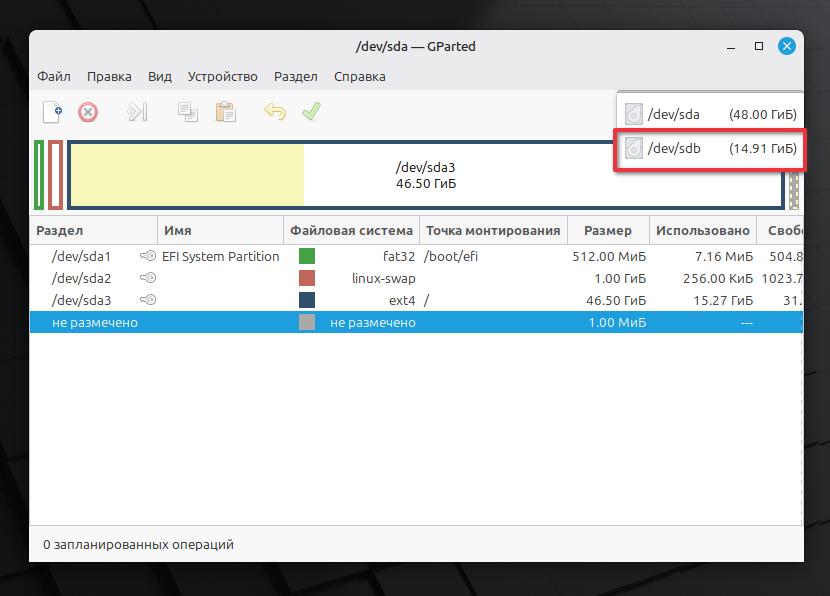Click the Resize/Move partition toolbar icon

(x=137, y=112)
